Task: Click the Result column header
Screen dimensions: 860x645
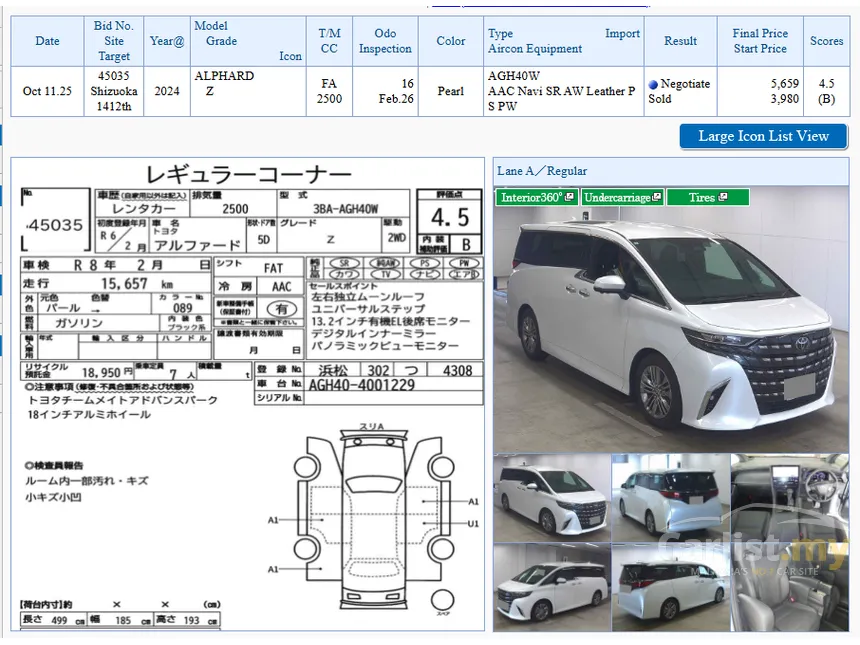Action: pos(681,41)
